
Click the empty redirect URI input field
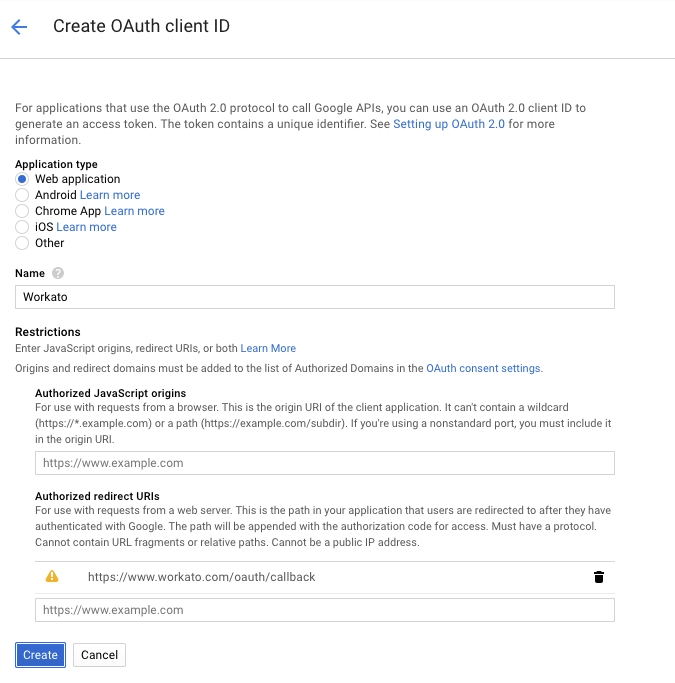tap(325, 610)
